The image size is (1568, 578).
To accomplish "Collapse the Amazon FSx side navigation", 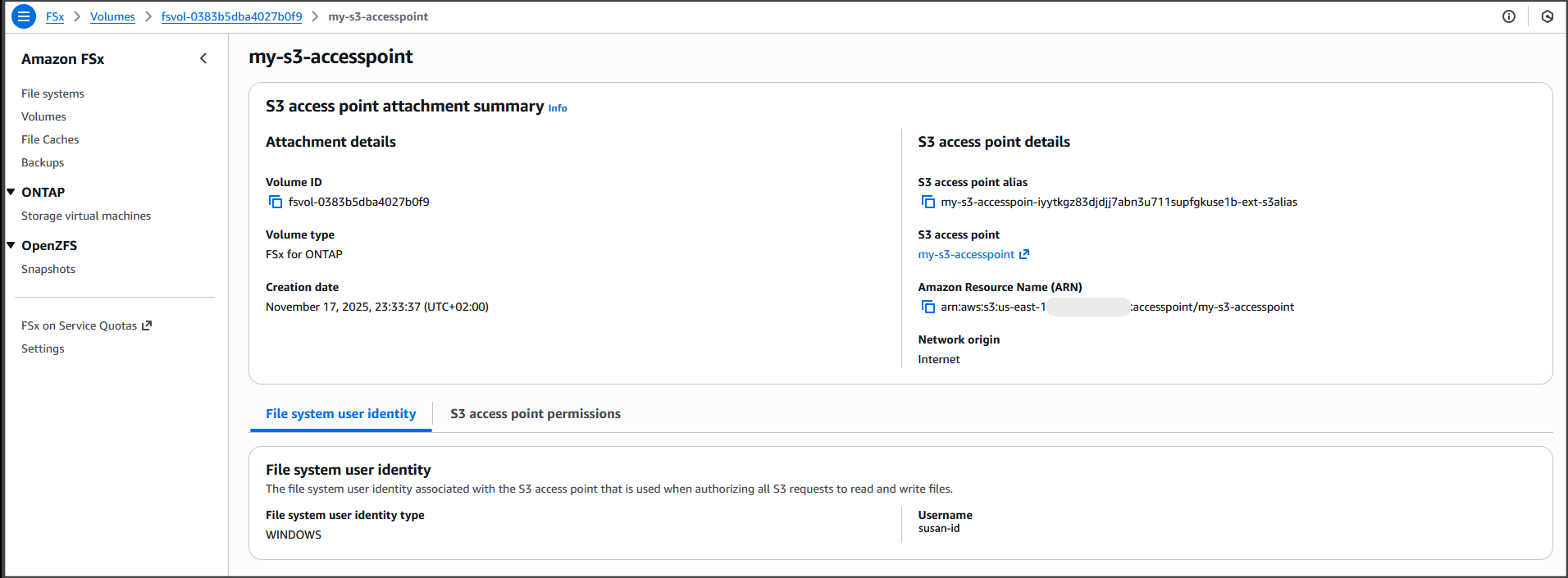I will (203, 58).
